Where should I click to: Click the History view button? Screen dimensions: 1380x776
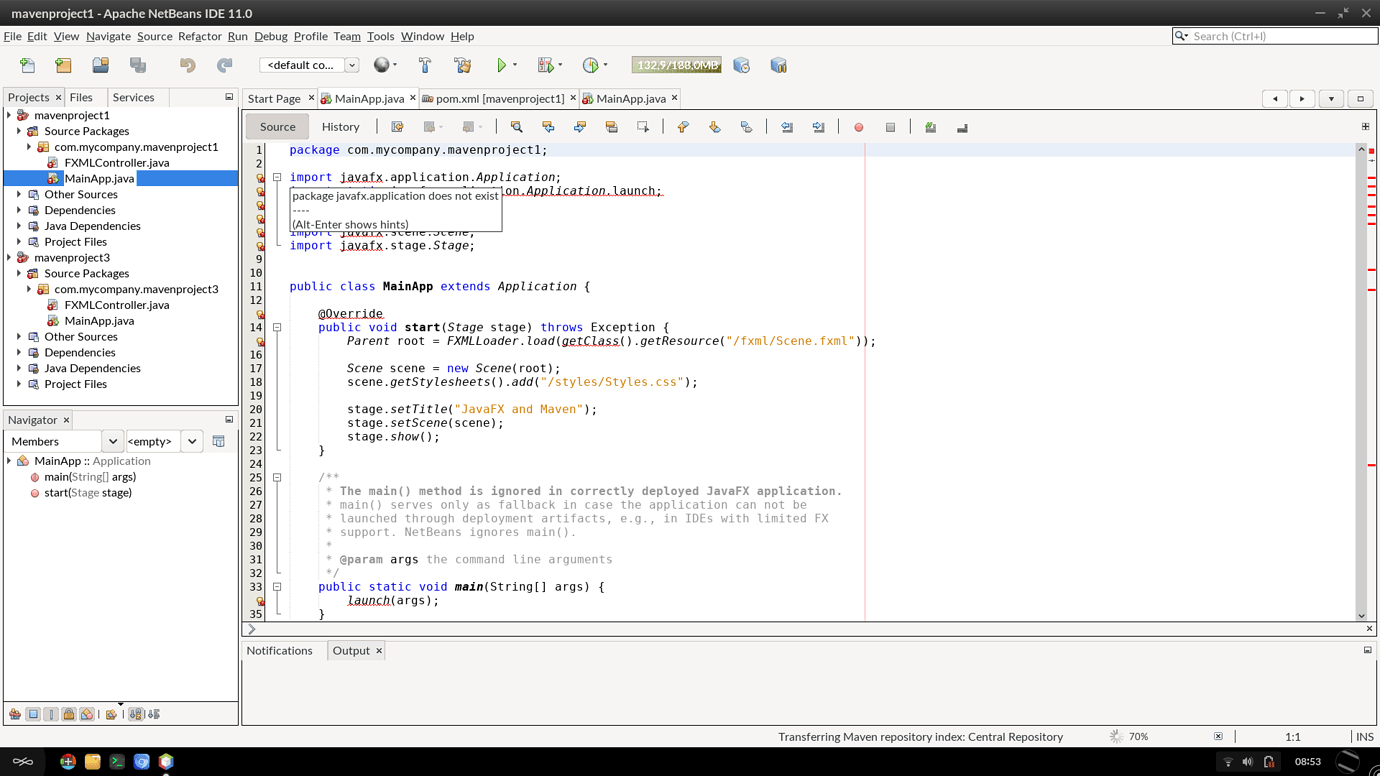[340, 127]
